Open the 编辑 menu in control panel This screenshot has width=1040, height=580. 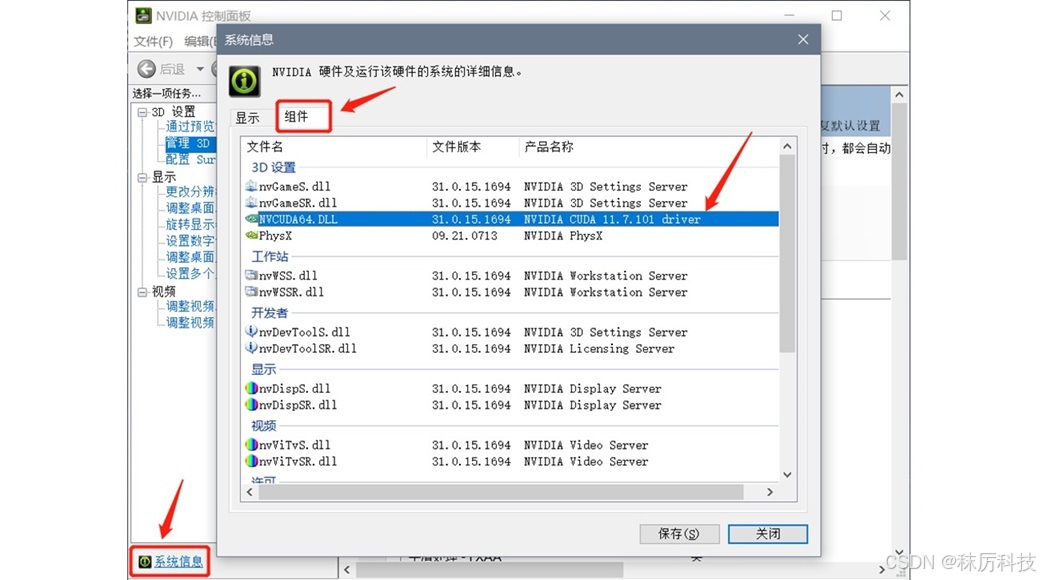click(200, 41)
